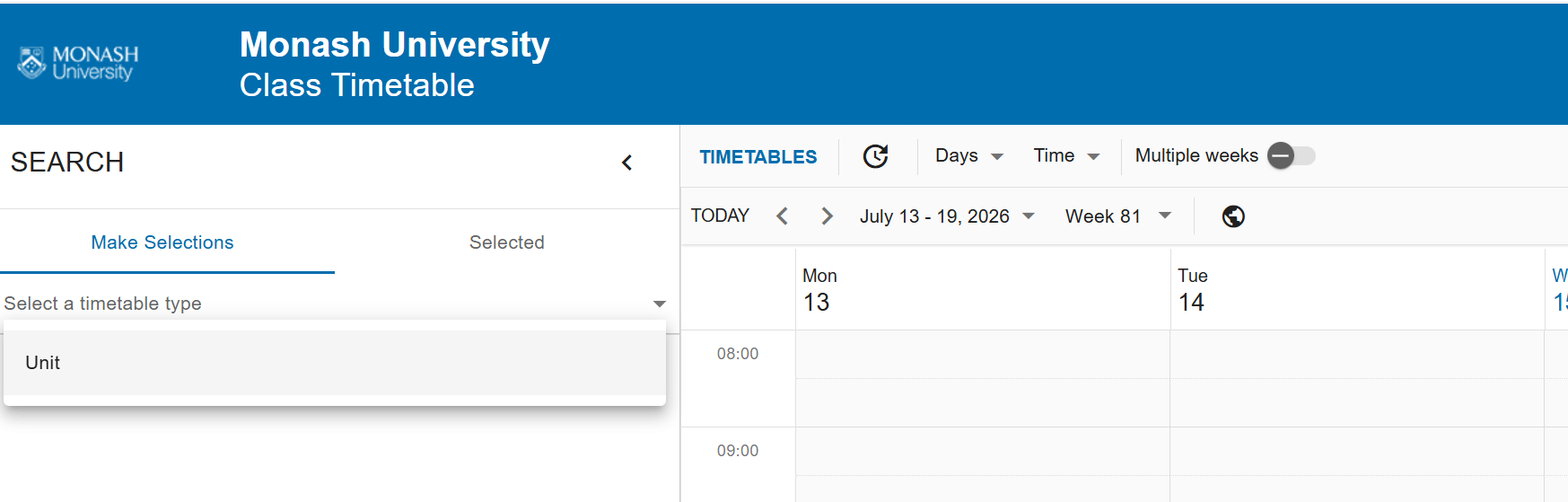1568x502 pixels.
Task: Expand the July 13 - 19, 2026 date picker
Action: [947, 216]
